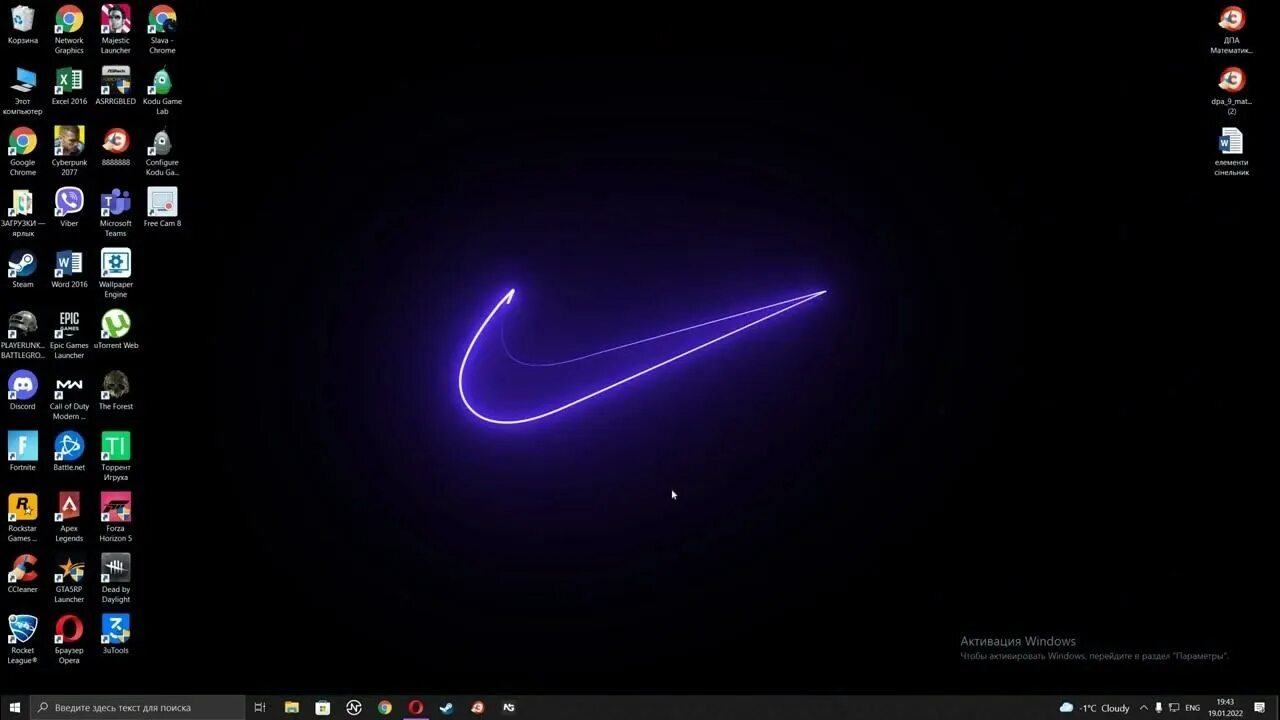This screenshot has height=720, width=1280.
Task: Select the Rocket League shortcut
Action: point(22,640)
